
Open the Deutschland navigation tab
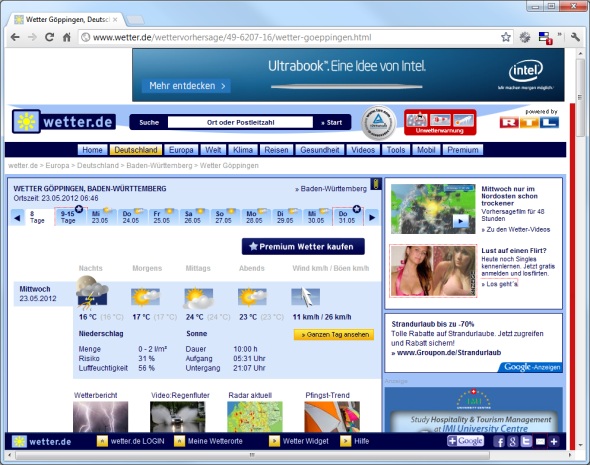coord(136,150)
